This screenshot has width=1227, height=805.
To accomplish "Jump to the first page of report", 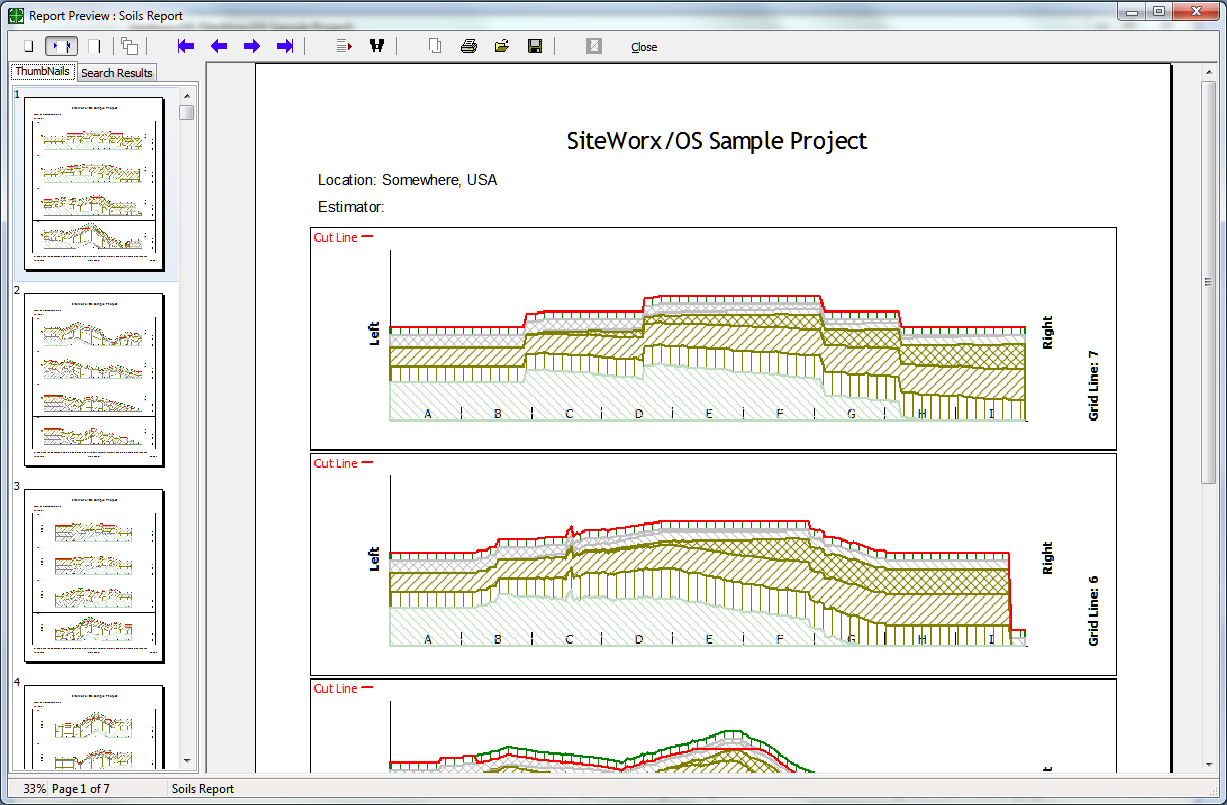I will click(185, 46).
